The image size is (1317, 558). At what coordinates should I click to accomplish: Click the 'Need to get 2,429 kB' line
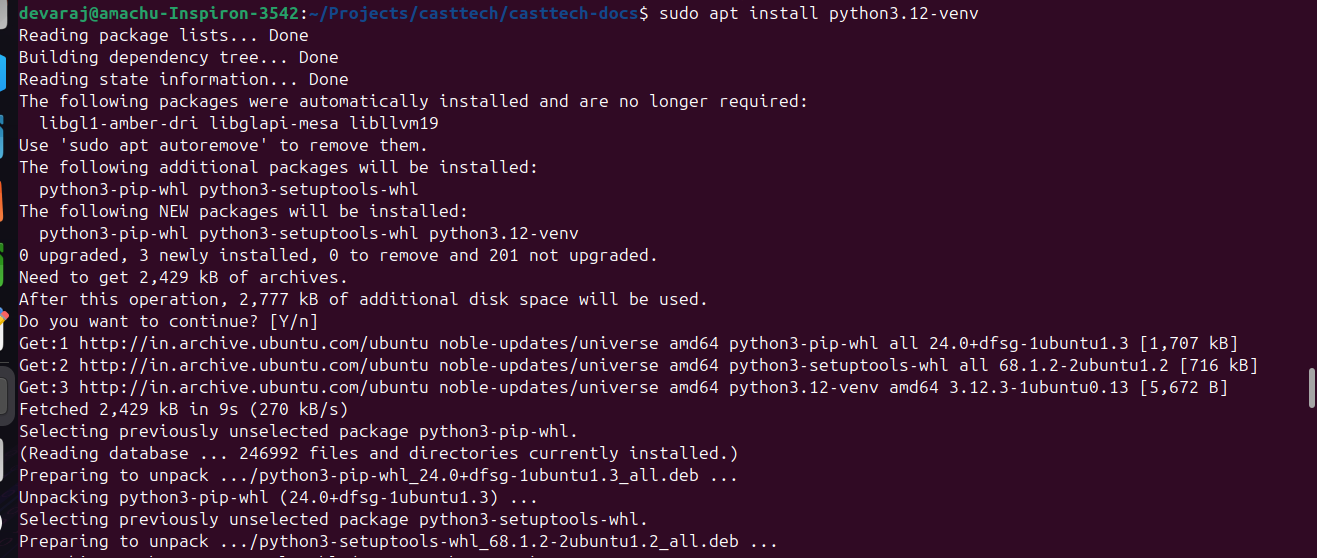(183, 277)
